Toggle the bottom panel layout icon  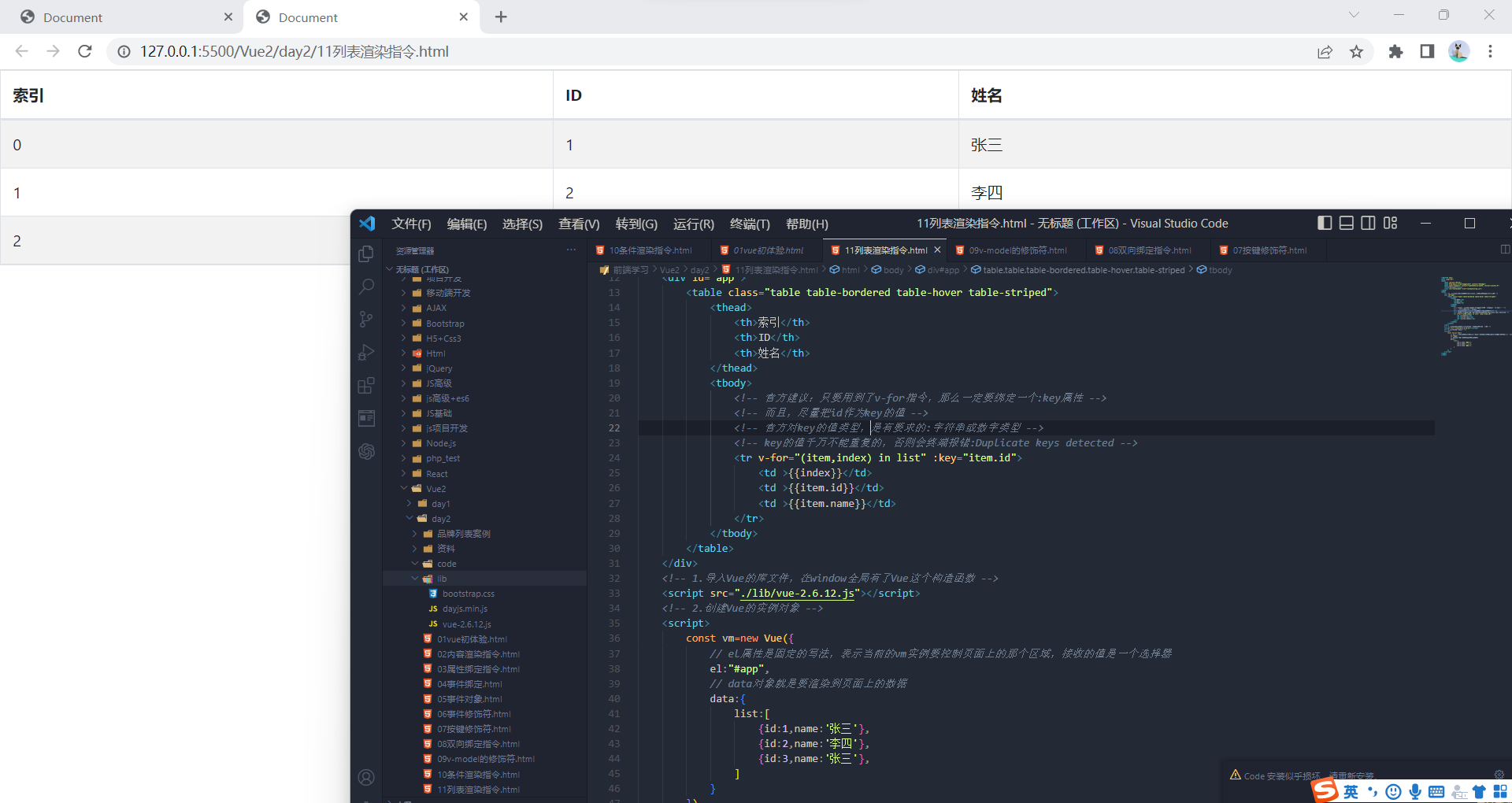click(1347, 224)
